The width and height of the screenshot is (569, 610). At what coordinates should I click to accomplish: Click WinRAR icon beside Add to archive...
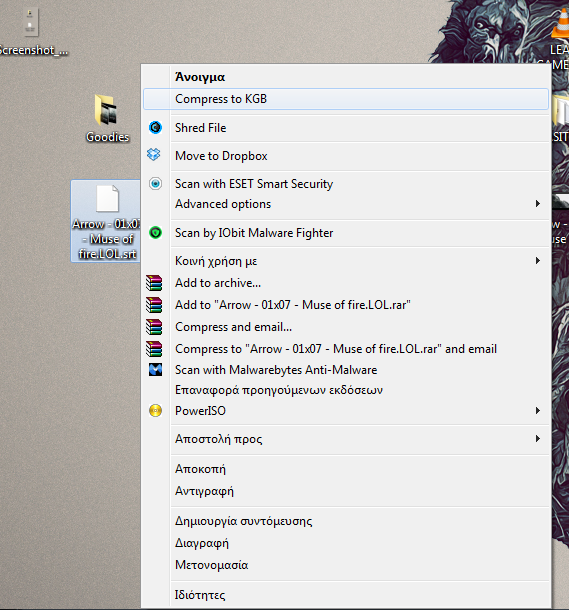click(x=154, y=283)
